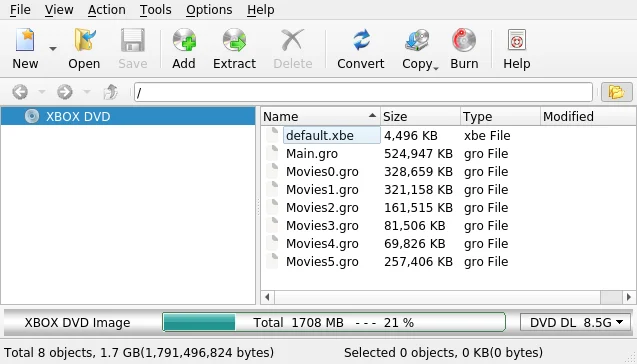Click the default.xbe file icon
The image size is (637, 364).
[272, 135]
